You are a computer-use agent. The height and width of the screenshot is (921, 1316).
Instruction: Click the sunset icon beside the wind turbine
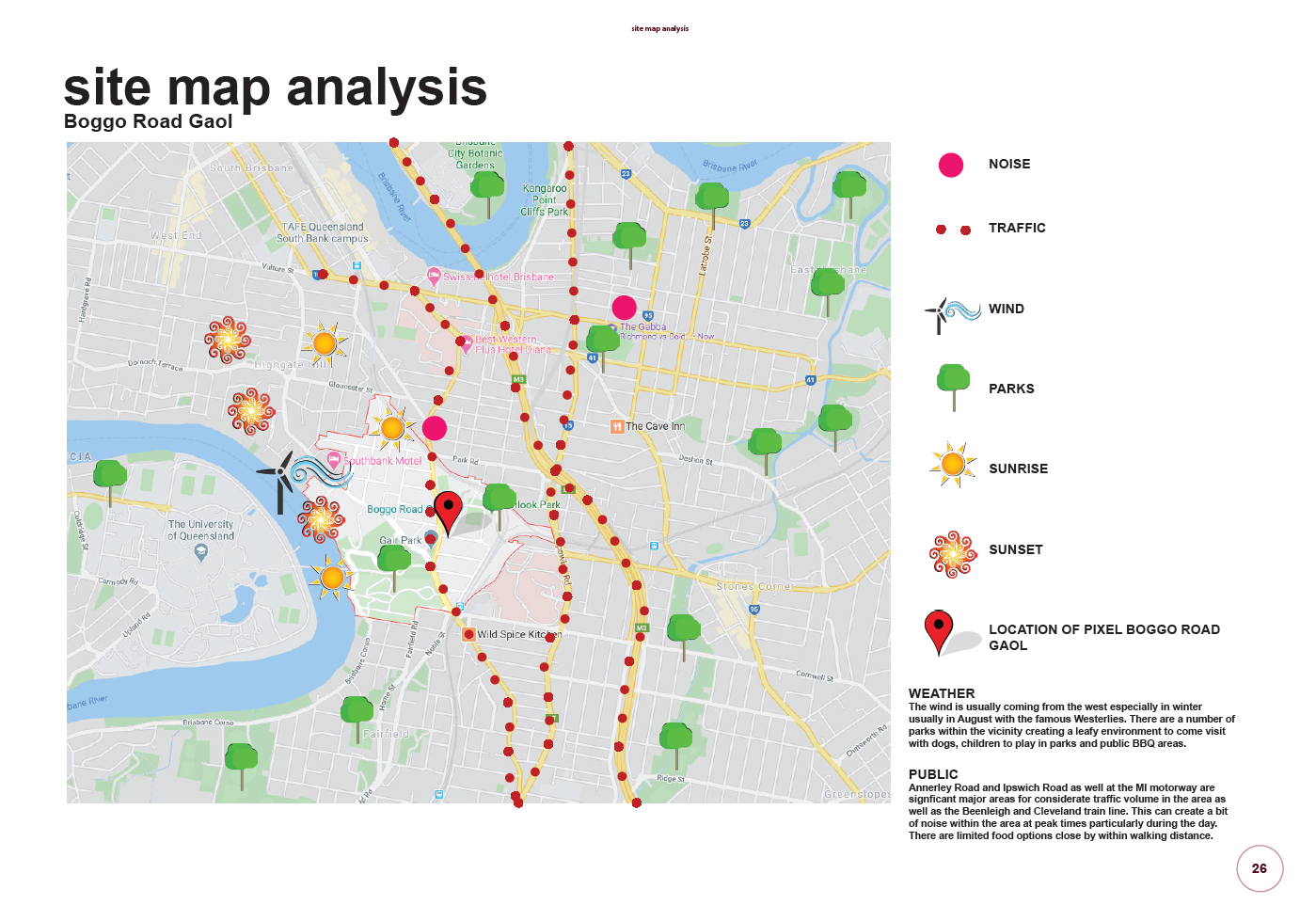(x=321, y=519)
